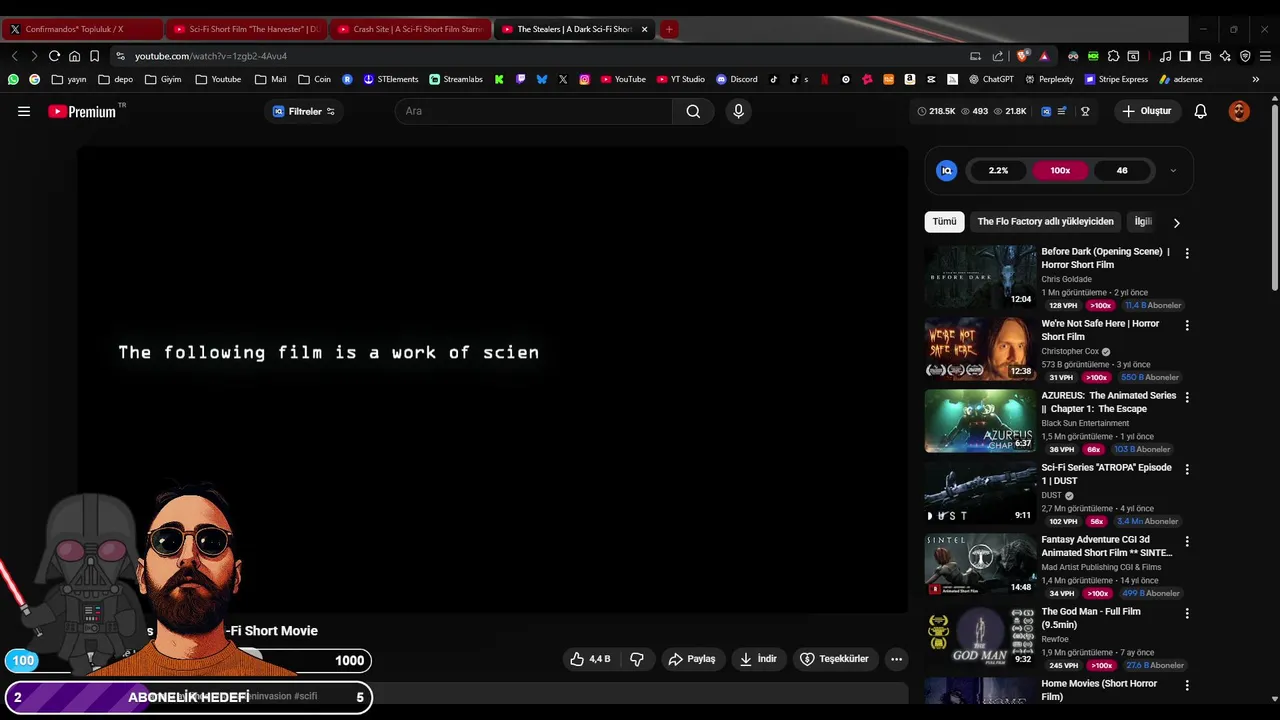Click the Paylaş share button
1280x720 pixels.
coord(692,659)
